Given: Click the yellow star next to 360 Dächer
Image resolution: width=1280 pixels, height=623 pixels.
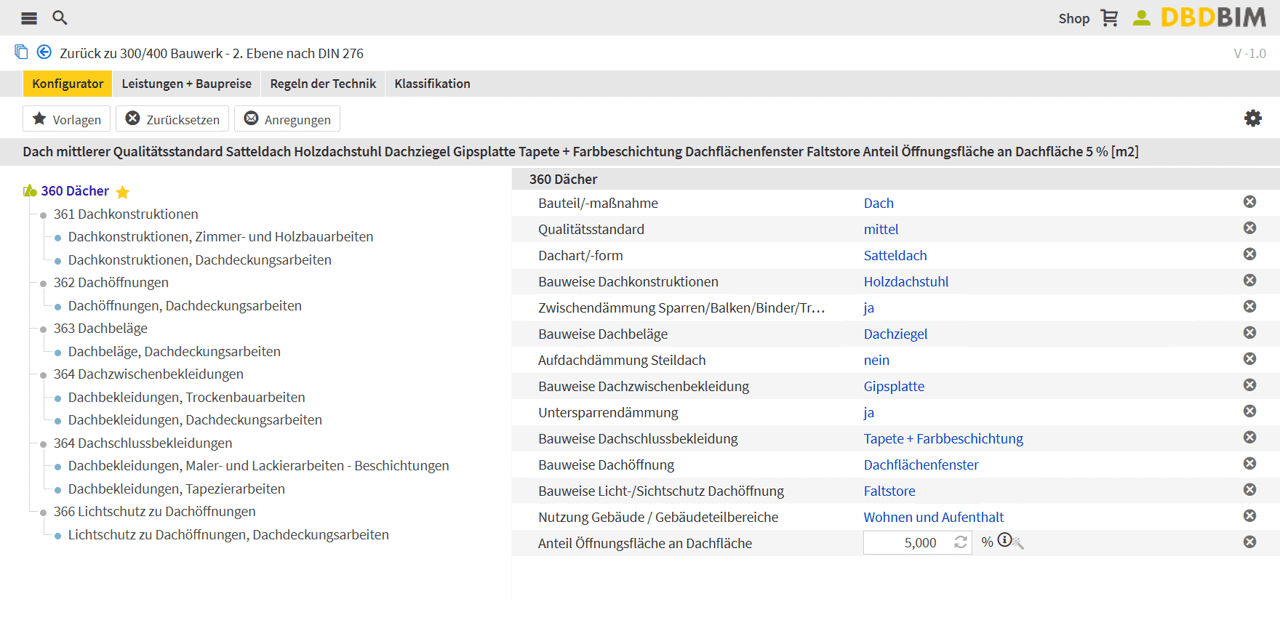Looking at the screenshot, I should pyautogui.click(x=122, y=192).
